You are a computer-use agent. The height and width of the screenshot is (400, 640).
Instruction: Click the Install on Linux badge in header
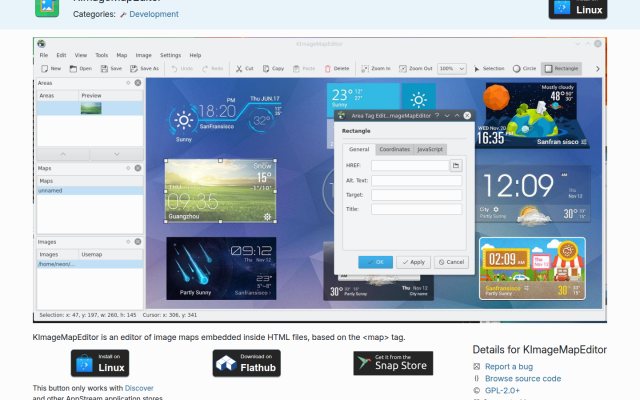point(578,8)
